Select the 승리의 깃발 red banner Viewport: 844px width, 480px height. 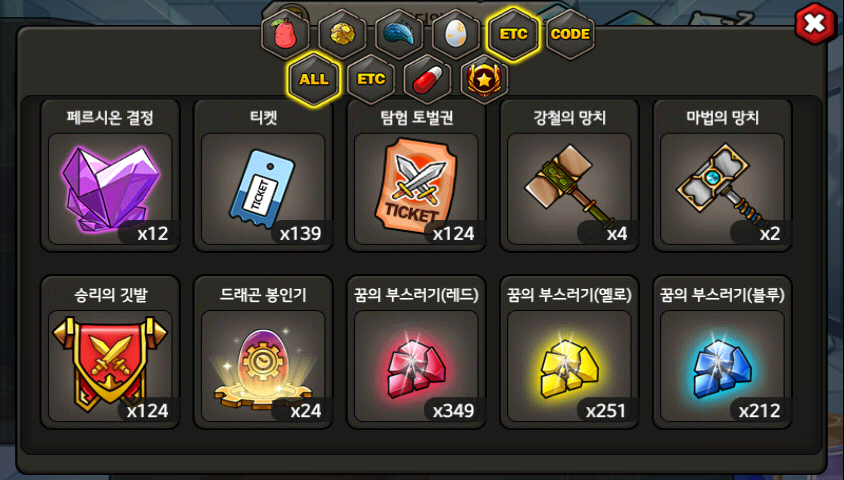click(110, 352)
